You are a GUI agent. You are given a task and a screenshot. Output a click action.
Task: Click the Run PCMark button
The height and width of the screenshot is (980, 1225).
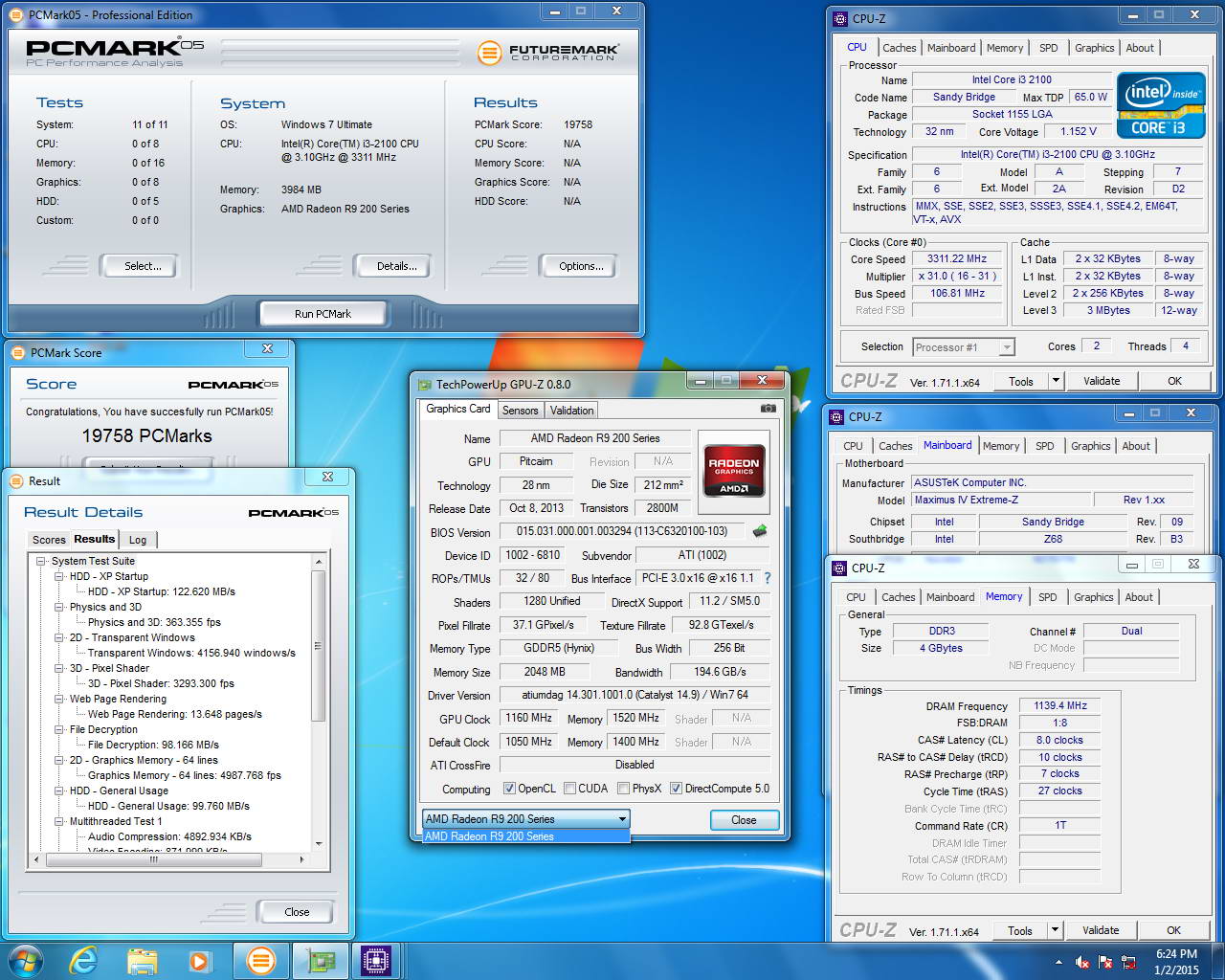(323, 313)
